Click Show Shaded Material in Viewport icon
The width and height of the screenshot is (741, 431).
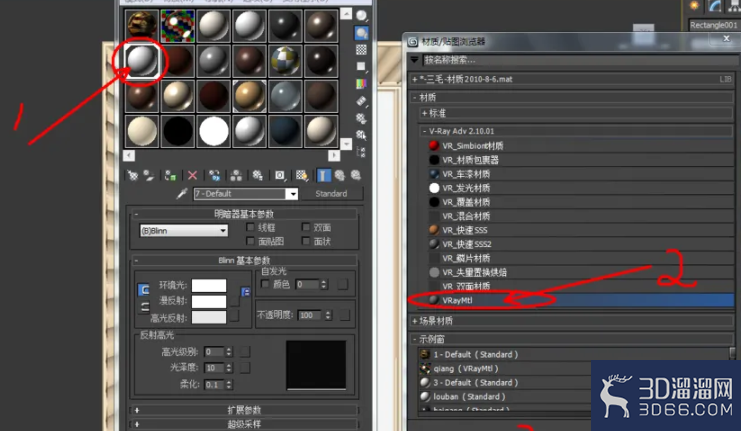pos(302,176)
